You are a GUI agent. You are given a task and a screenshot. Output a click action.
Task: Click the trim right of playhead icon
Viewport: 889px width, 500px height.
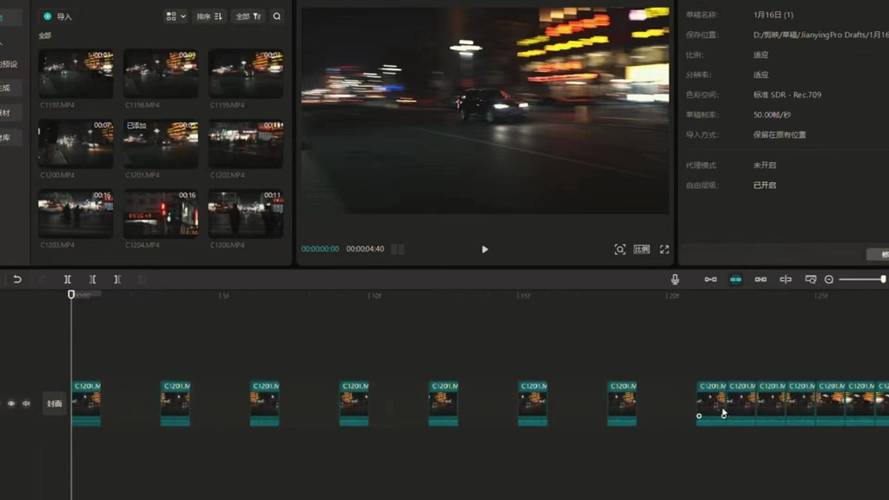point(117,280)
